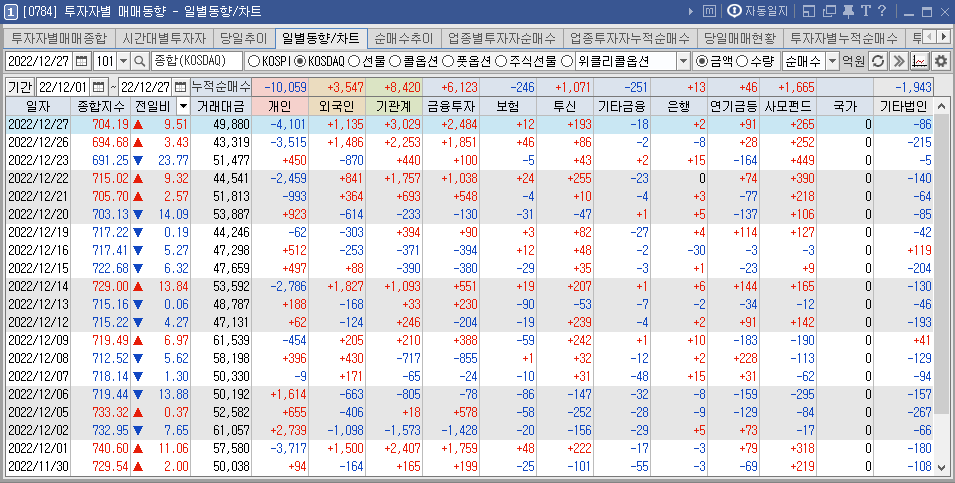Click the 2022/11/30 date row cell

(x=38, y=467)
